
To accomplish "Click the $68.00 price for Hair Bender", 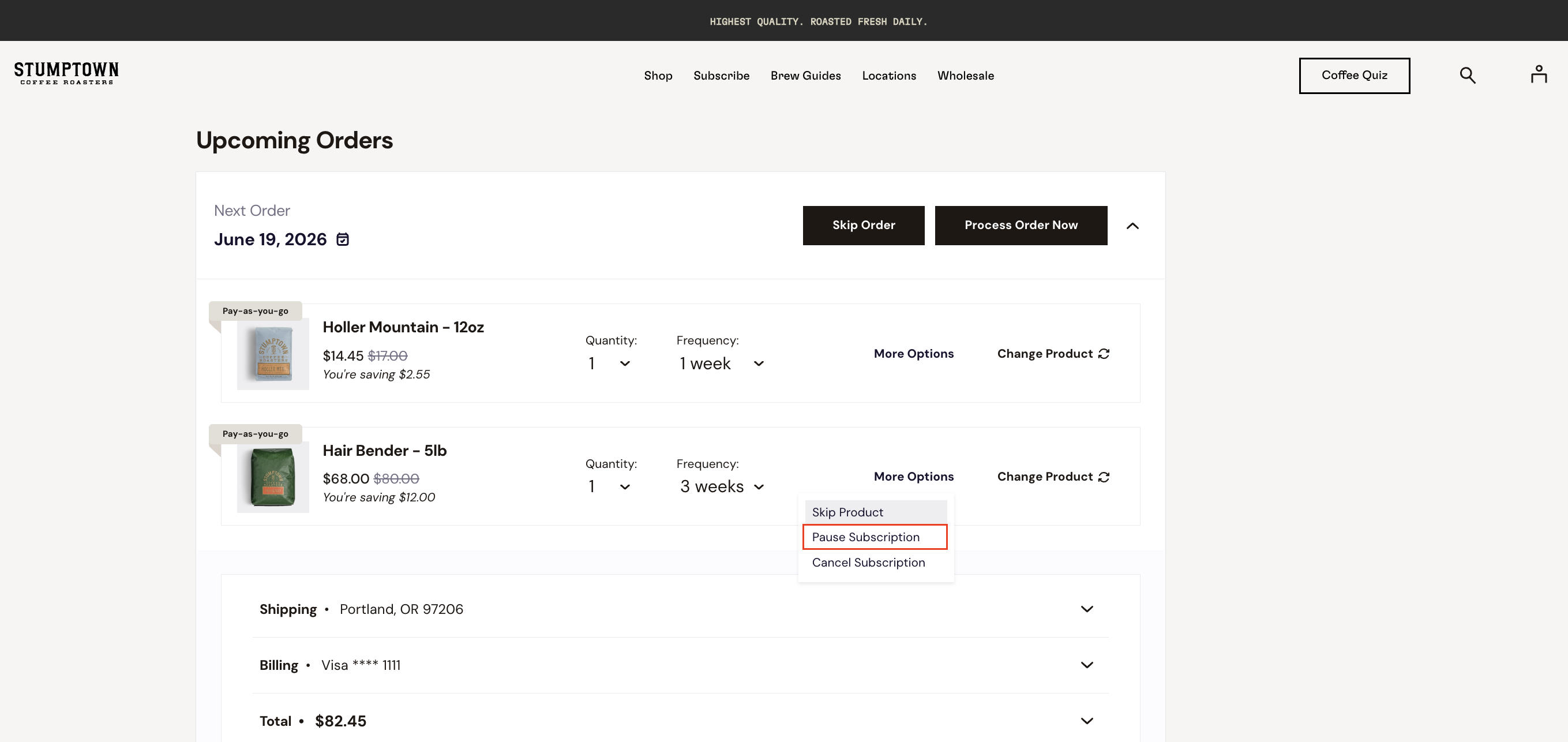I will [346, 478].
